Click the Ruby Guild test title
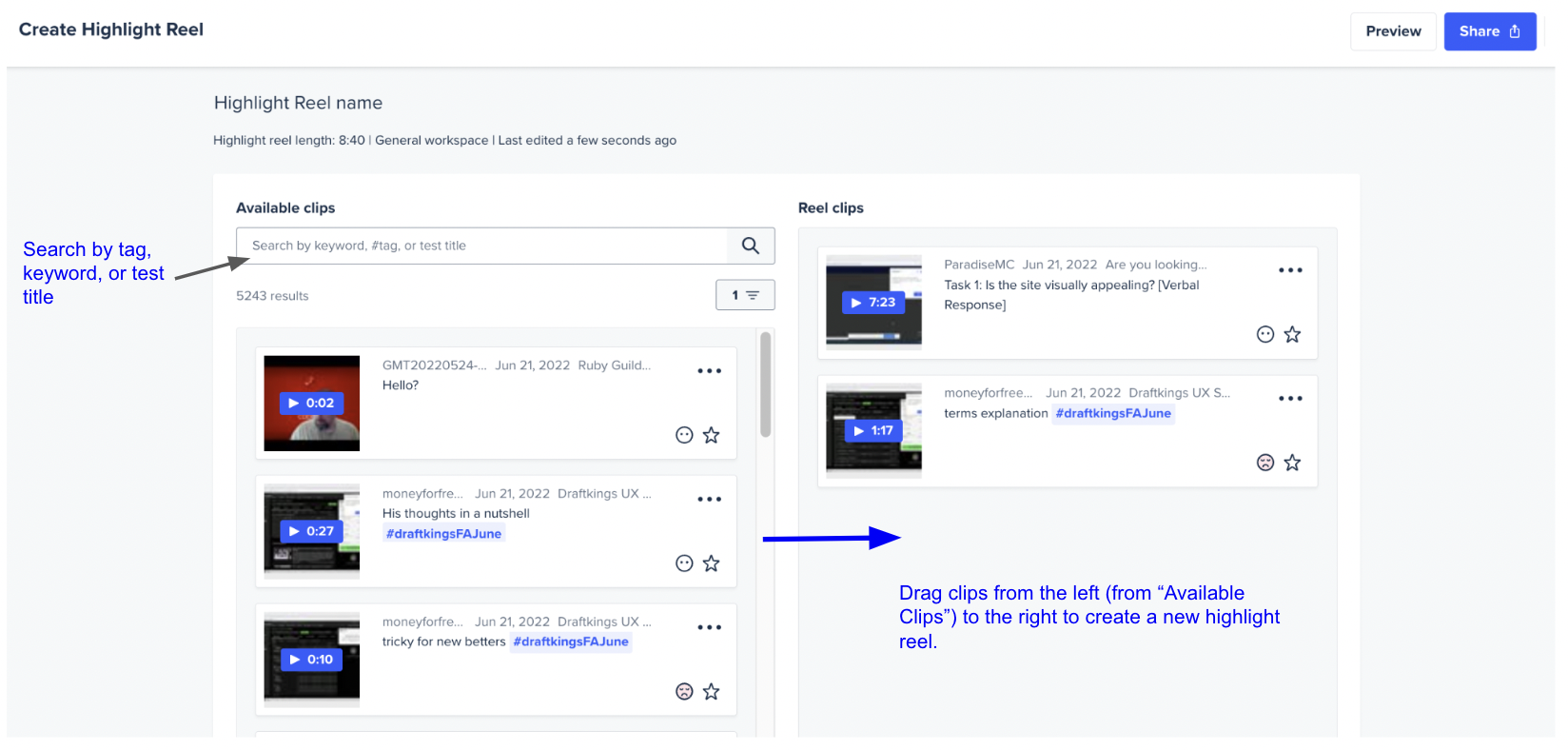The height and width of the screenshot is (750, 1568). (615, 365)
